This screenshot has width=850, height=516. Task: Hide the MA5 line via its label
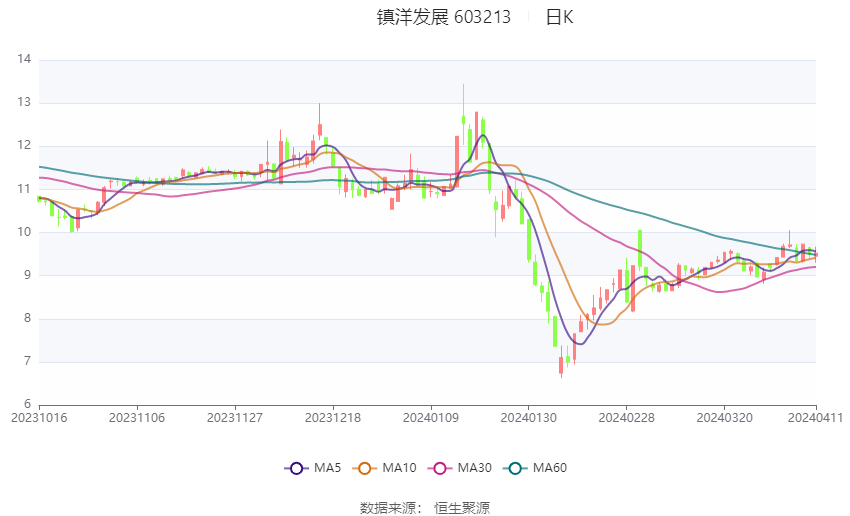click(327, 468)
